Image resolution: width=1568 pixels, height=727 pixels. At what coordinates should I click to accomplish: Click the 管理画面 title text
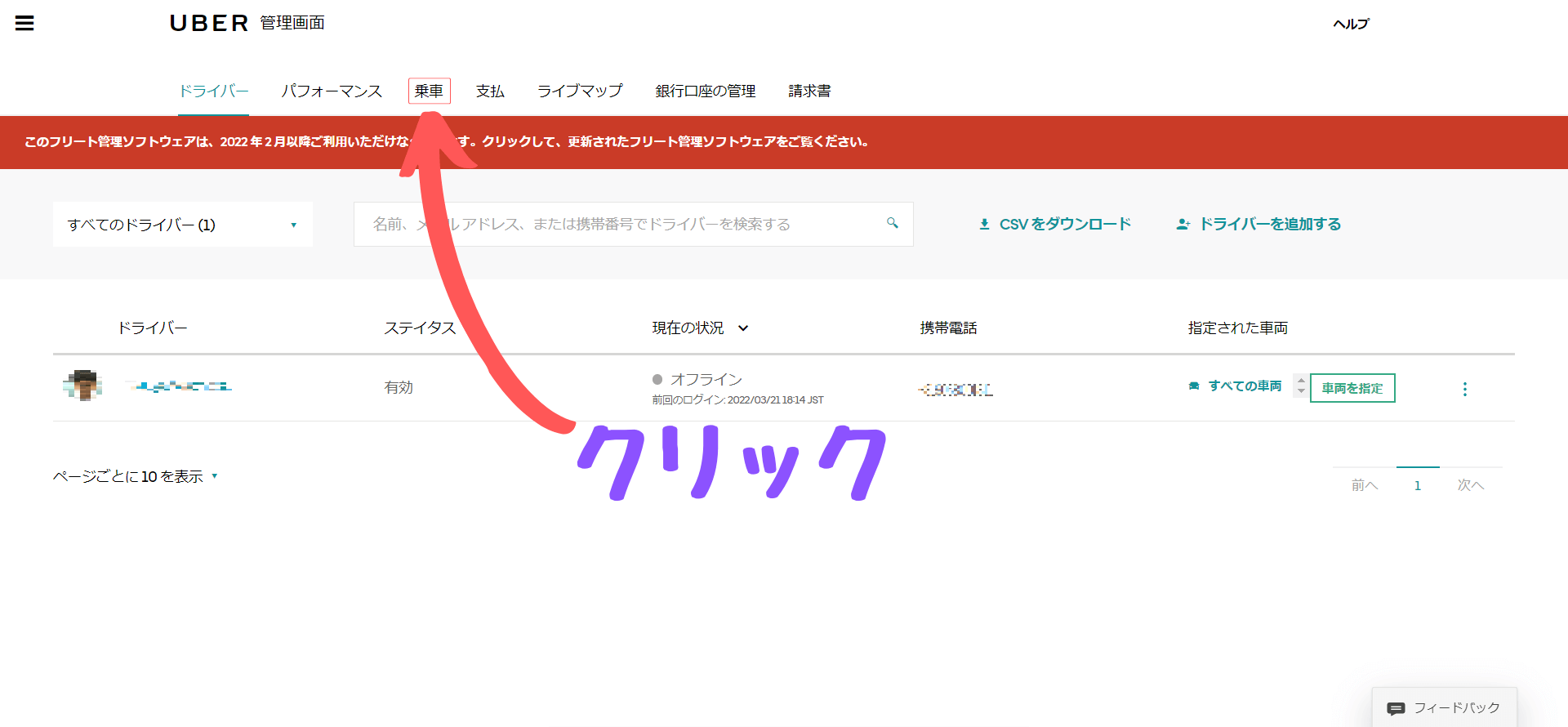pyautogui.click(x=292, y=23)
